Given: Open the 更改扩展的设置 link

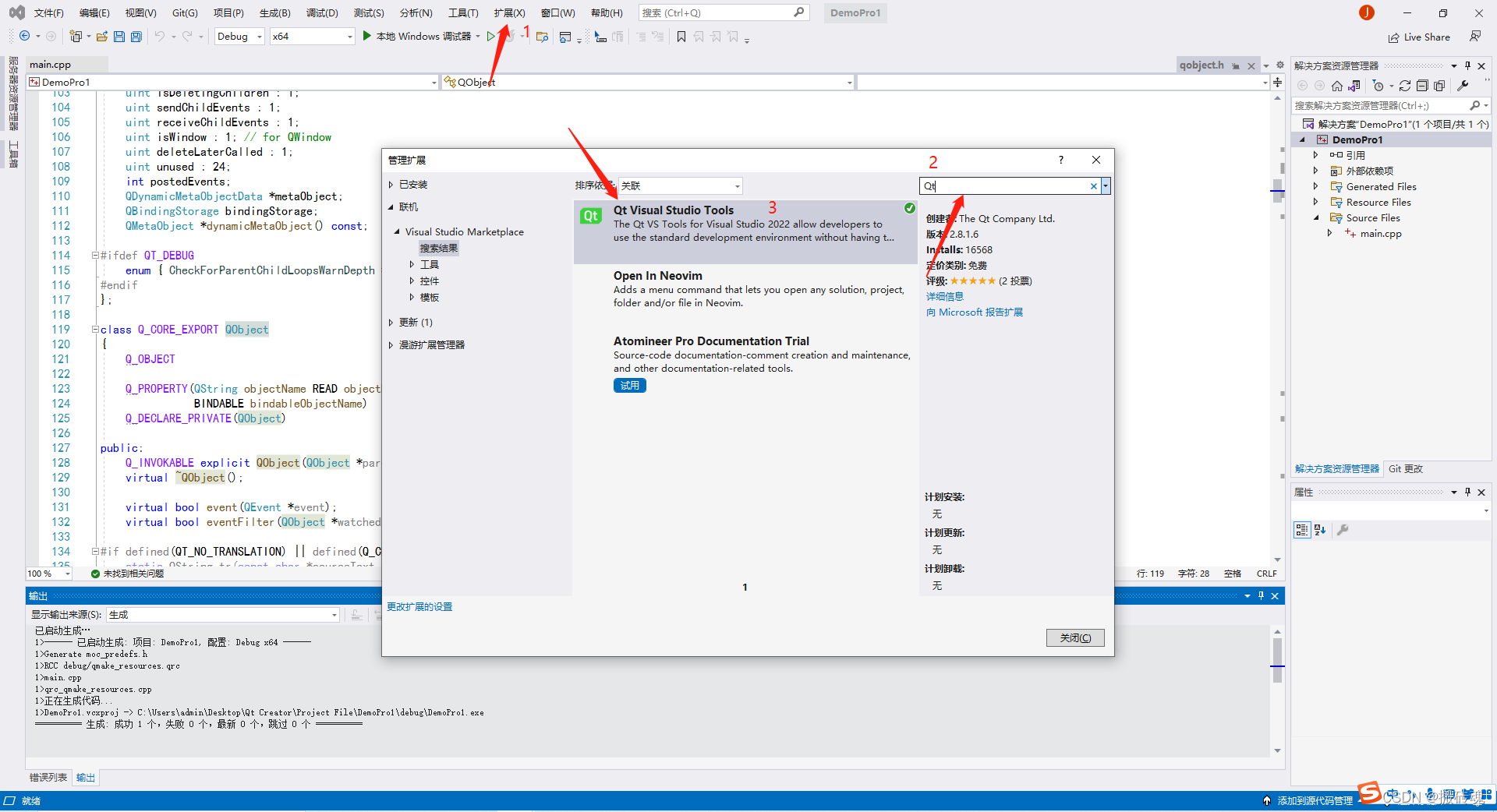Looking at the screenshot, I should click(419, 606).
